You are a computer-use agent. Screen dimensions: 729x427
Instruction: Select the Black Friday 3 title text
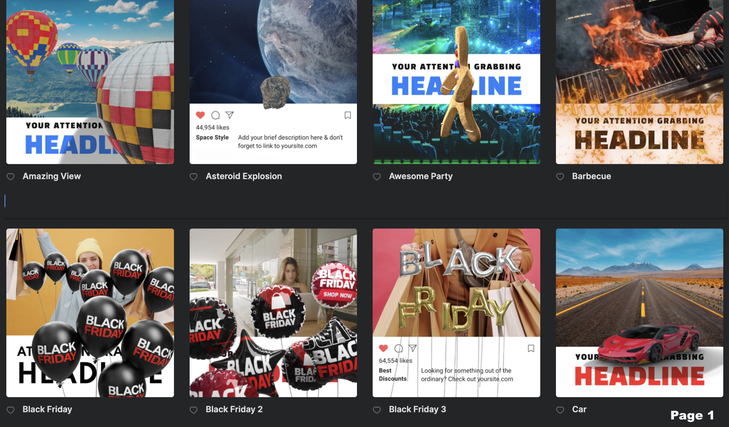click(x=417, y=409)
